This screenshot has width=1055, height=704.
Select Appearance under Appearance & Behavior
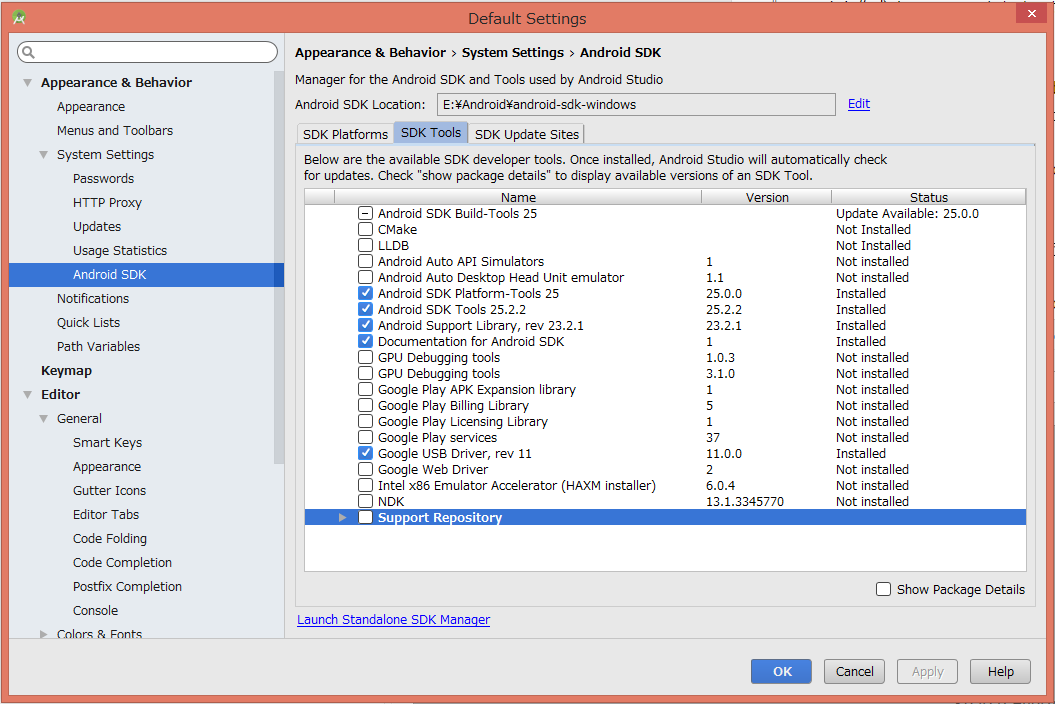[91, 106]
